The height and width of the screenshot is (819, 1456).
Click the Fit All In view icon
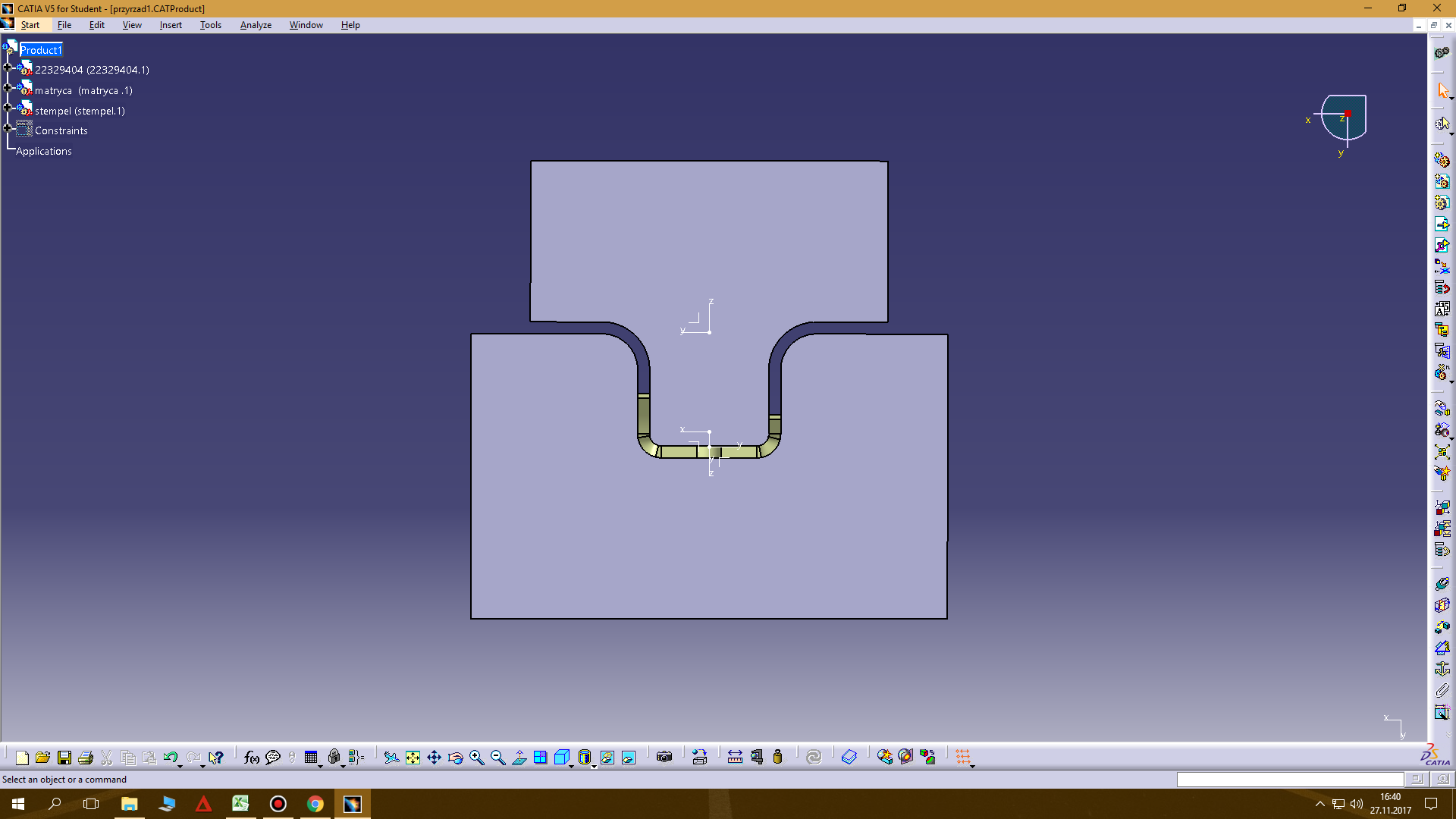[413, 757]
